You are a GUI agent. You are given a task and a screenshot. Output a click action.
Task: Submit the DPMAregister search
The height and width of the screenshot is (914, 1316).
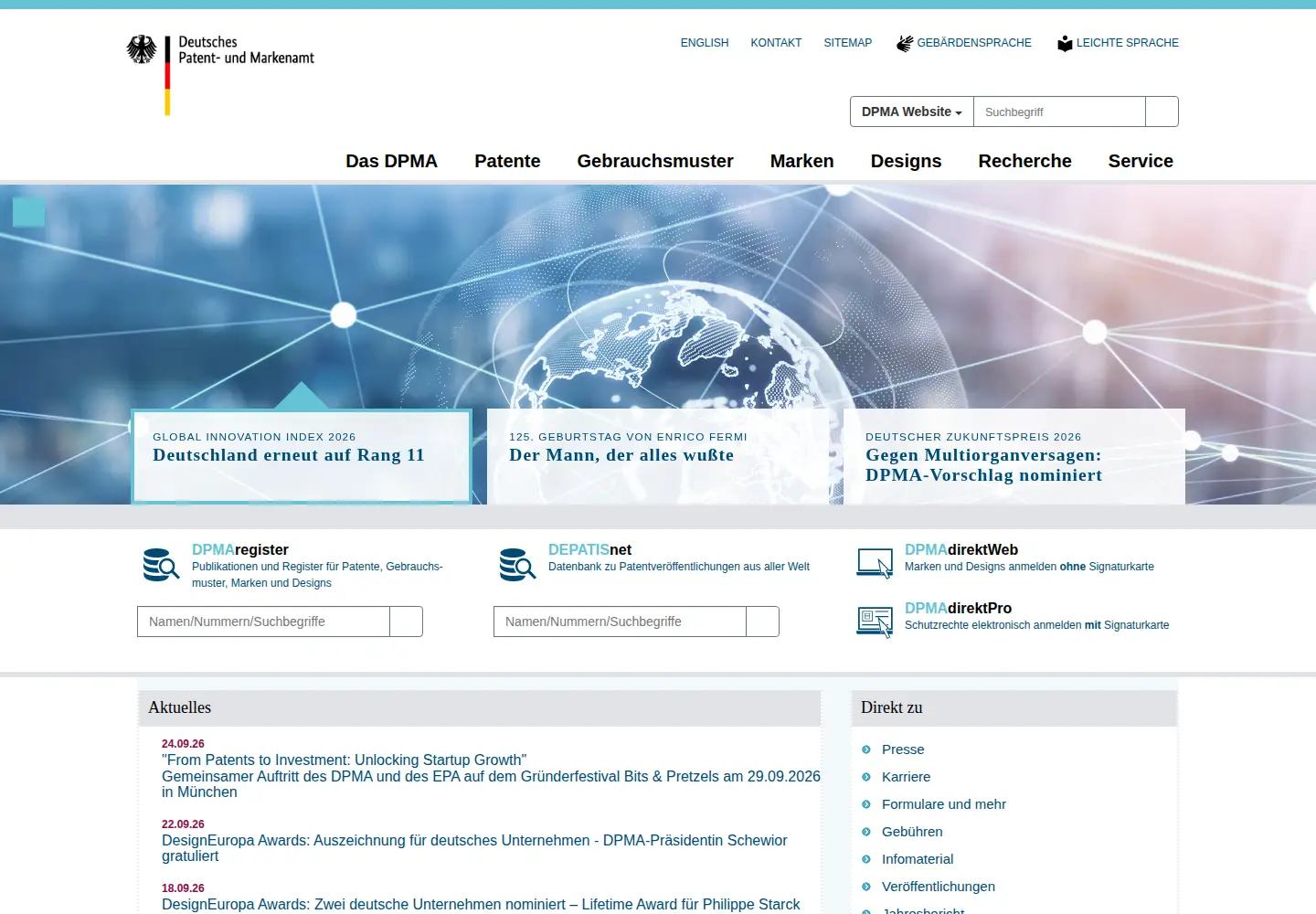[x=406, y=622]
